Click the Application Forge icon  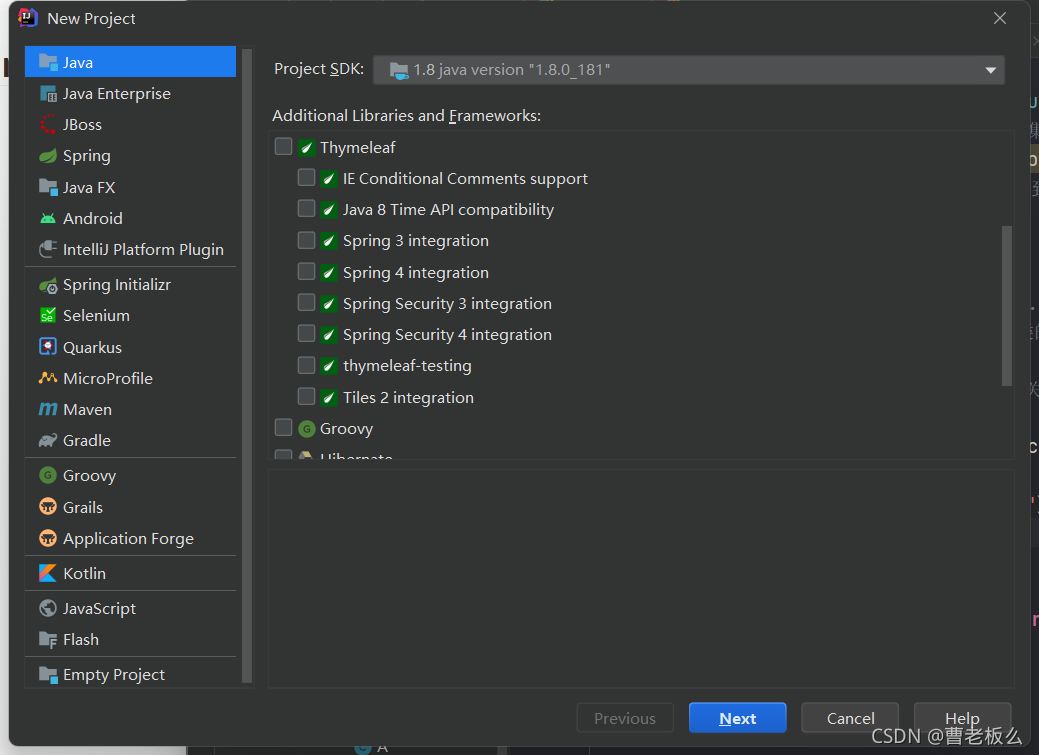point(48,538)
